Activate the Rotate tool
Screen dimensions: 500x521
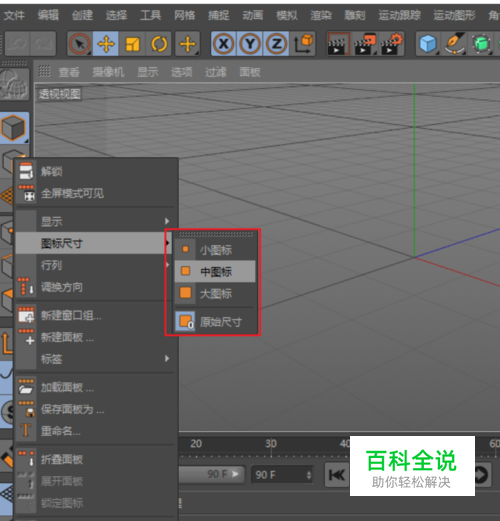[x=159, y=44]
